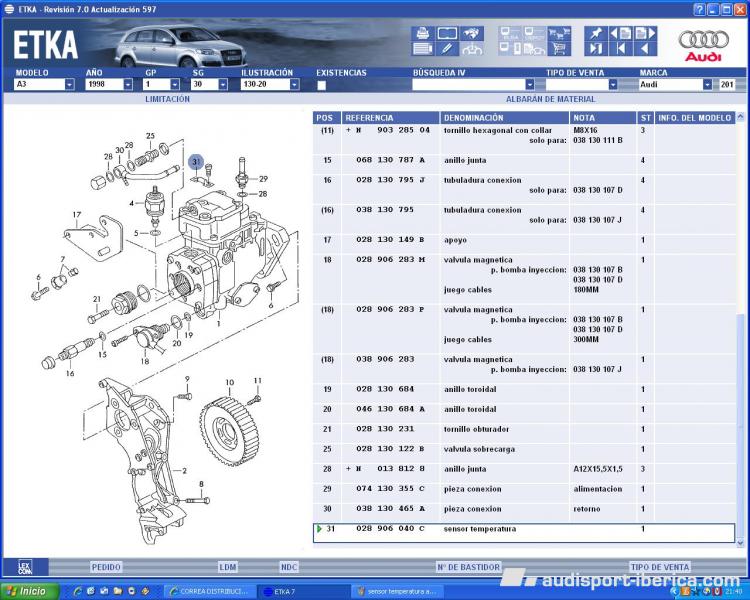Open the SG 30 dropdown arrow
Image resolution: width=750 pixels, height=600 pixels.
pyautogui.click(x=223, y=85)
